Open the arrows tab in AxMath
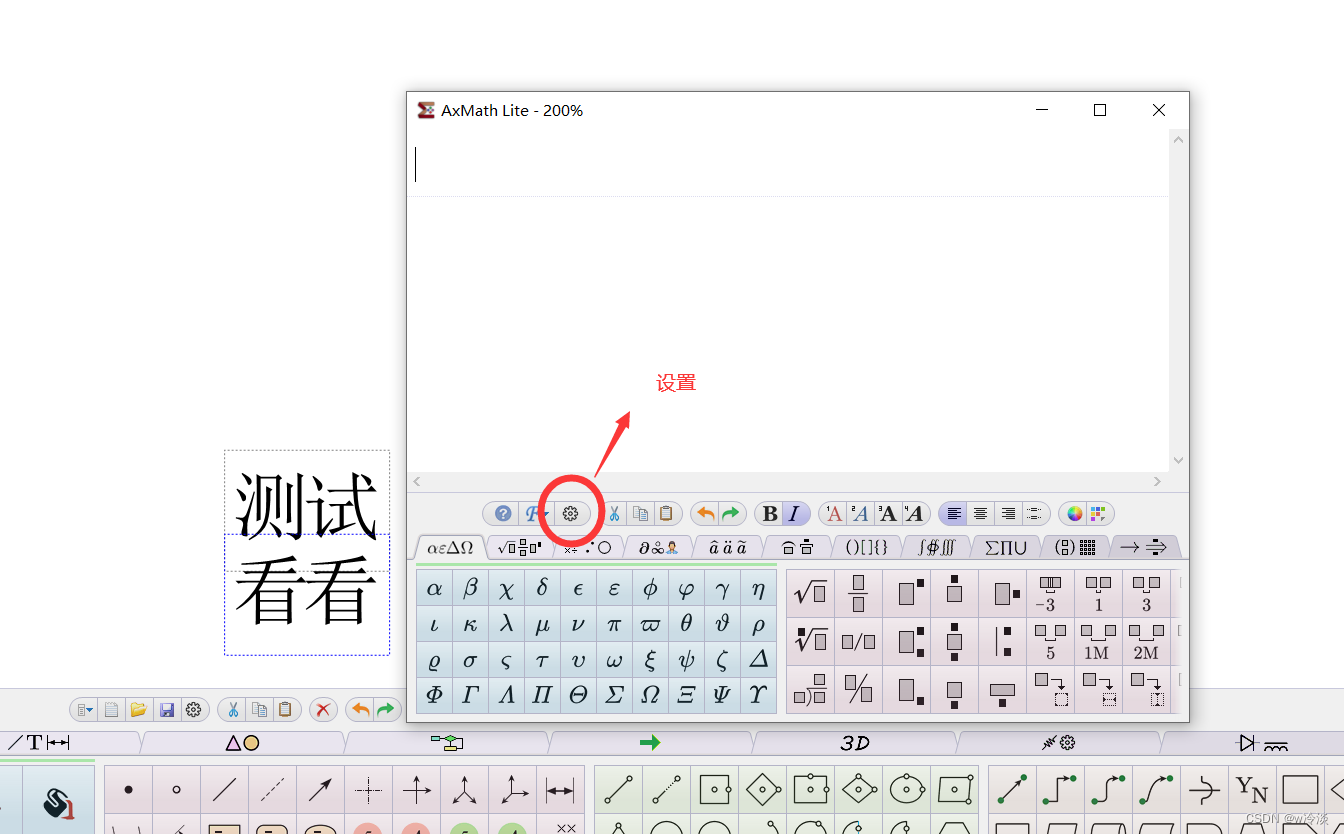The width and height of the screenshot is (1344, 834). [x=1144, y=547]
